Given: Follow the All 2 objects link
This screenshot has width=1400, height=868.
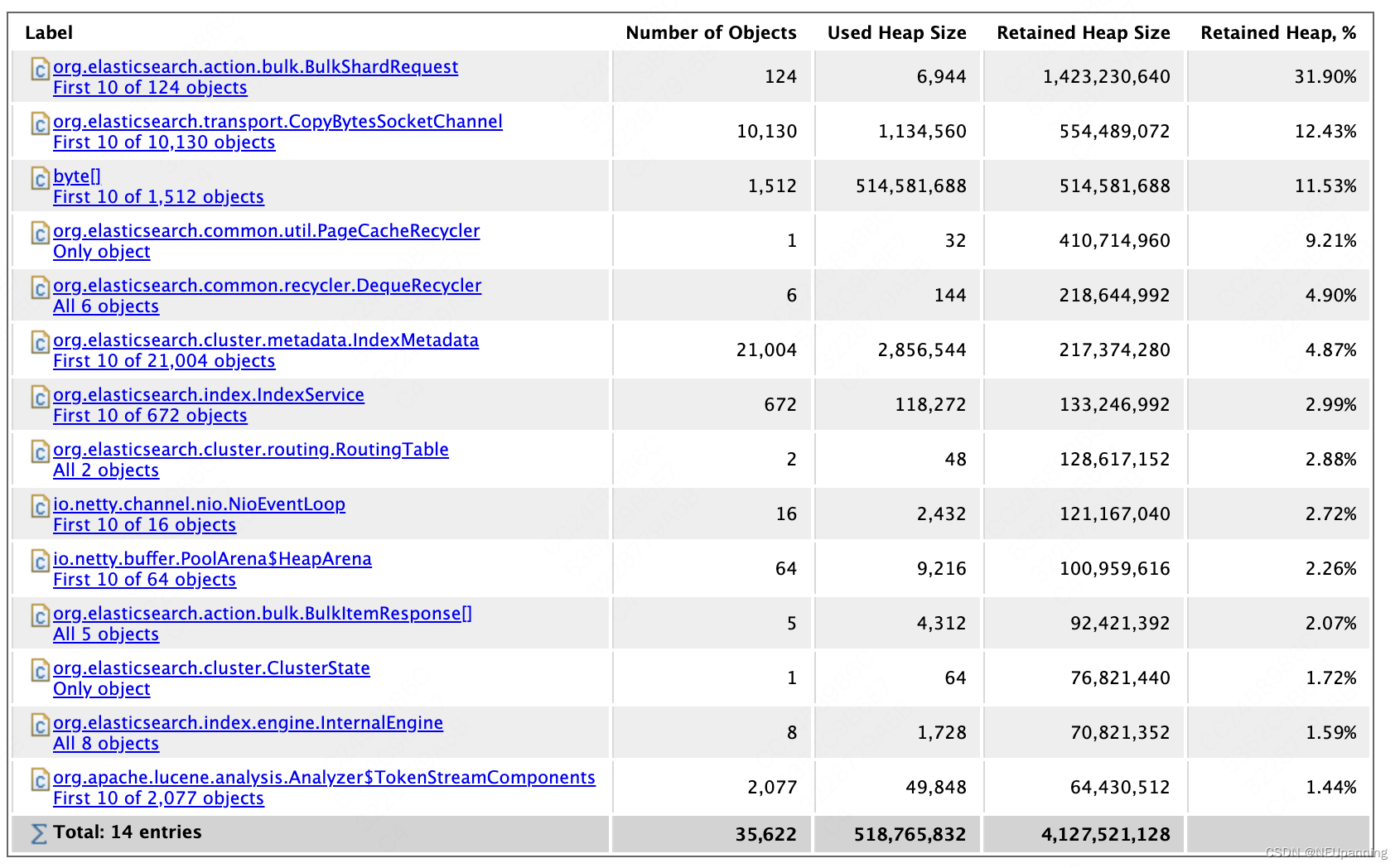Looking at the screenshot, I should pyautogui.click(x=106, y=470).
